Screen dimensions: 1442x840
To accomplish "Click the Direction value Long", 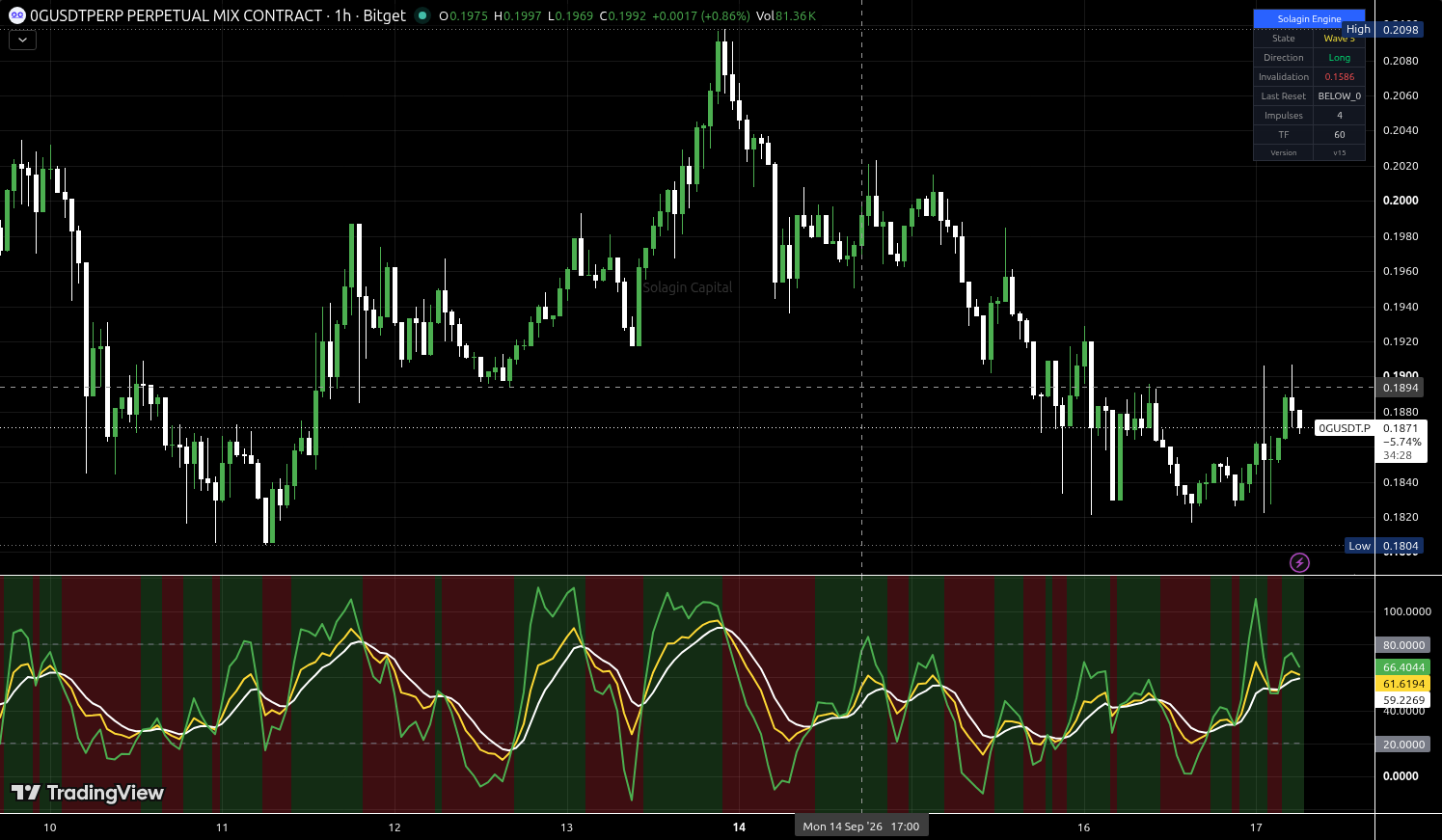I will (x=1339, y=58).
